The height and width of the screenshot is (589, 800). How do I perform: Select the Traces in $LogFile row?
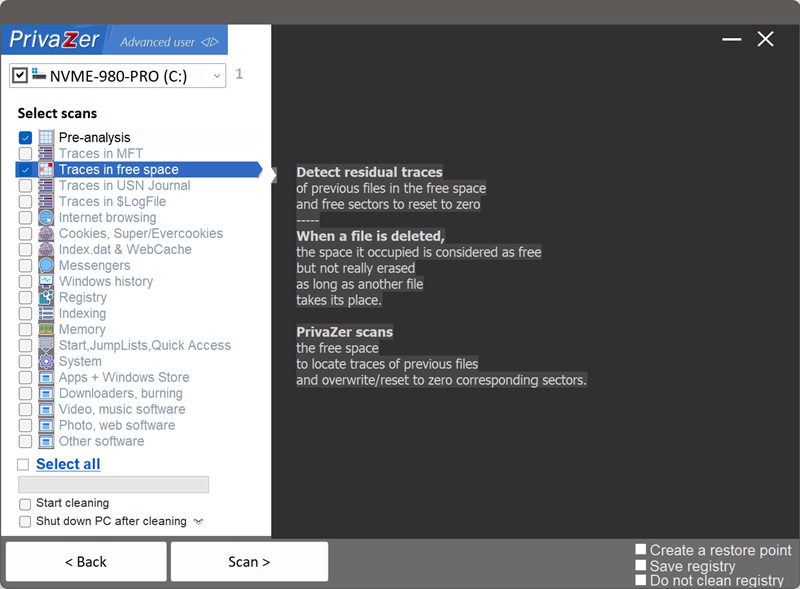pyautogui.click(x=138, y=202)
